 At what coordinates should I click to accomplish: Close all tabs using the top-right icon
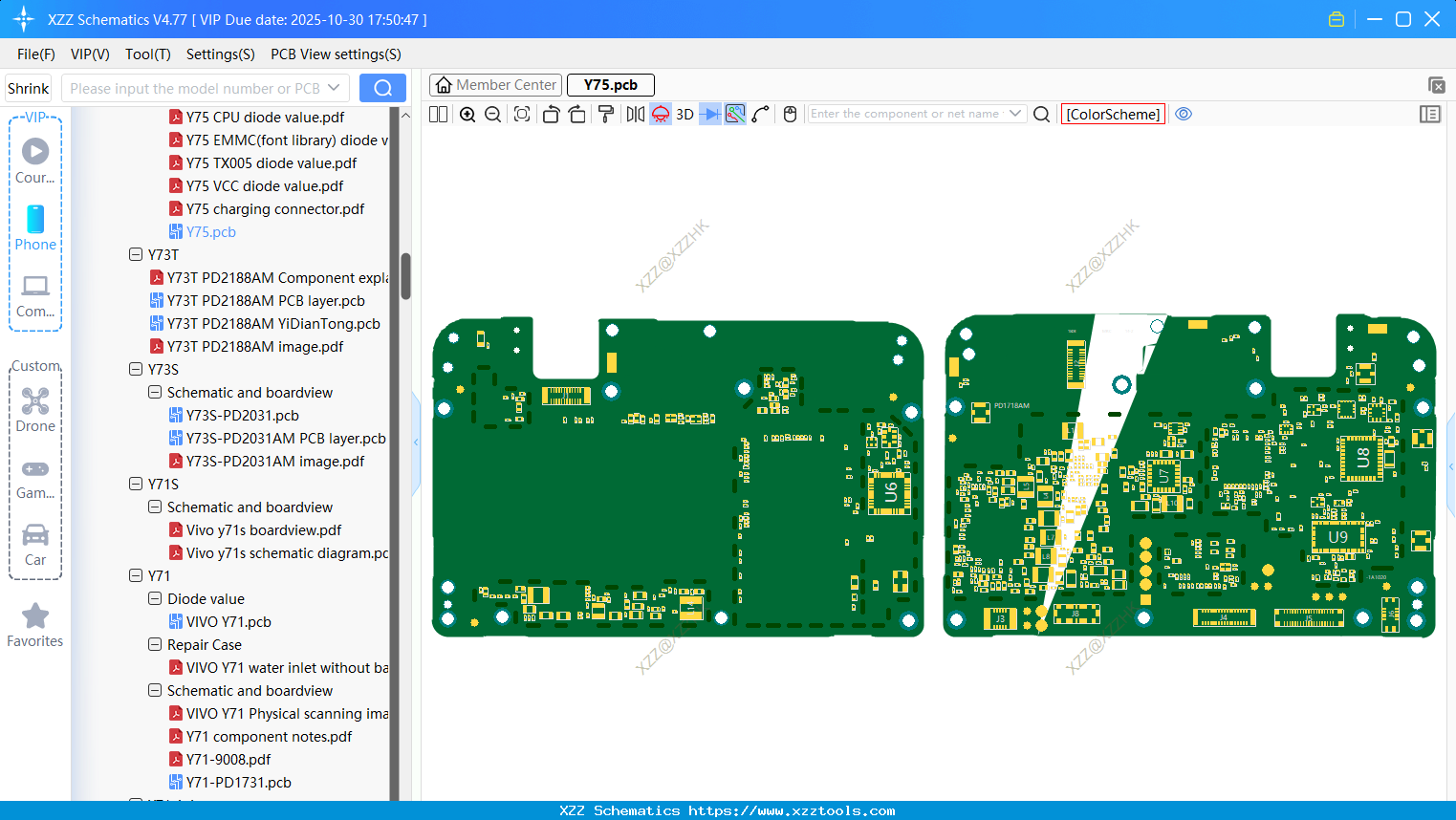click(1436, 85)
